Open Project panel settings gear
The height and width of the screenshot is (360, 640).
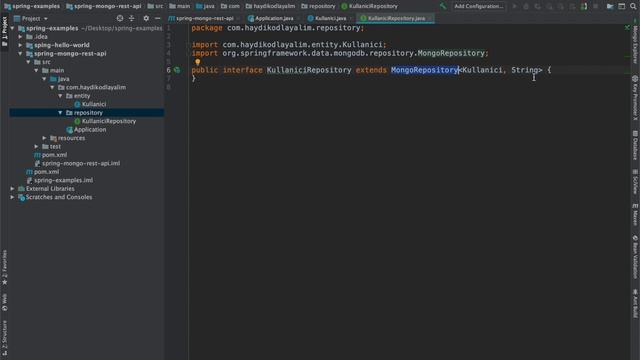146,18
